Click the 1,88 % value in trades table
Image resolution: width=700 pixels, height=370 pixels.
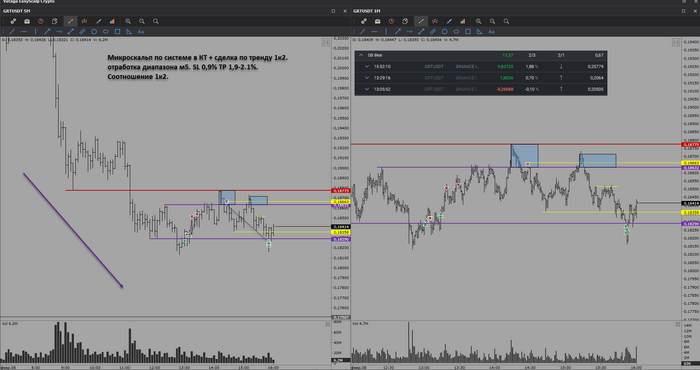(x=532, y=67)
